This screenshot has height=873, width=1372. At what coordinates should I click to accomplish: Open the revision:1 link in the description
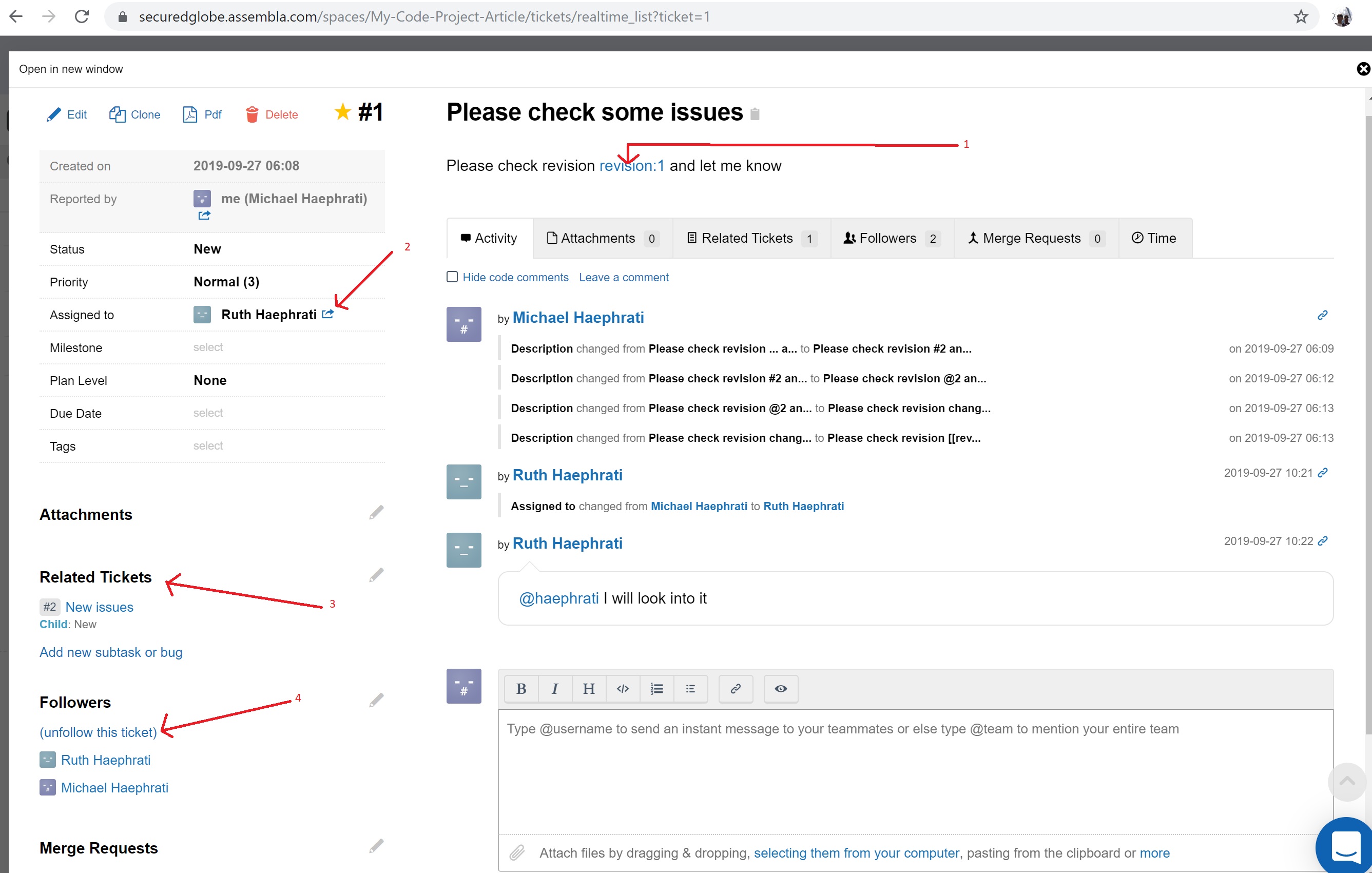(632, 166)
